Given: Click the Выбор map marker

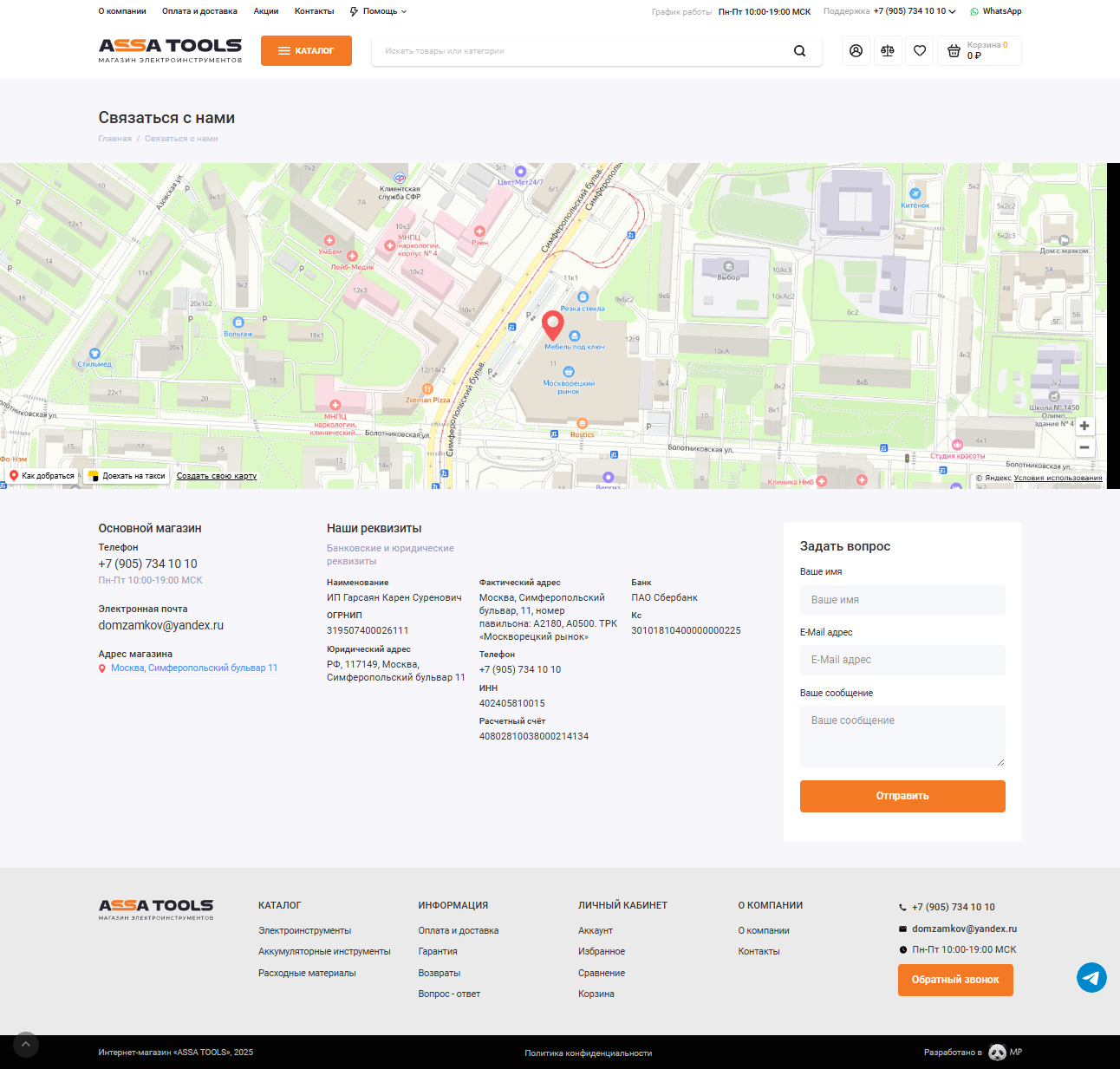Looking at the screenshot, I should [728, 266].
